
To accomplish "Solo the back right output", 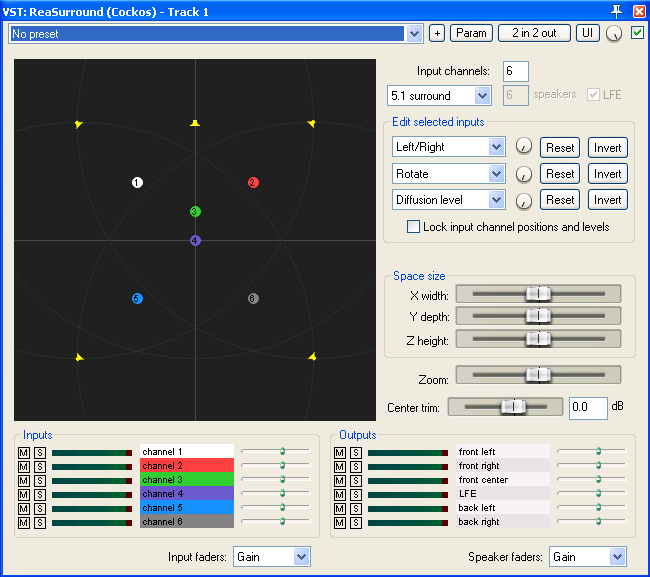I will pos(356,523).
